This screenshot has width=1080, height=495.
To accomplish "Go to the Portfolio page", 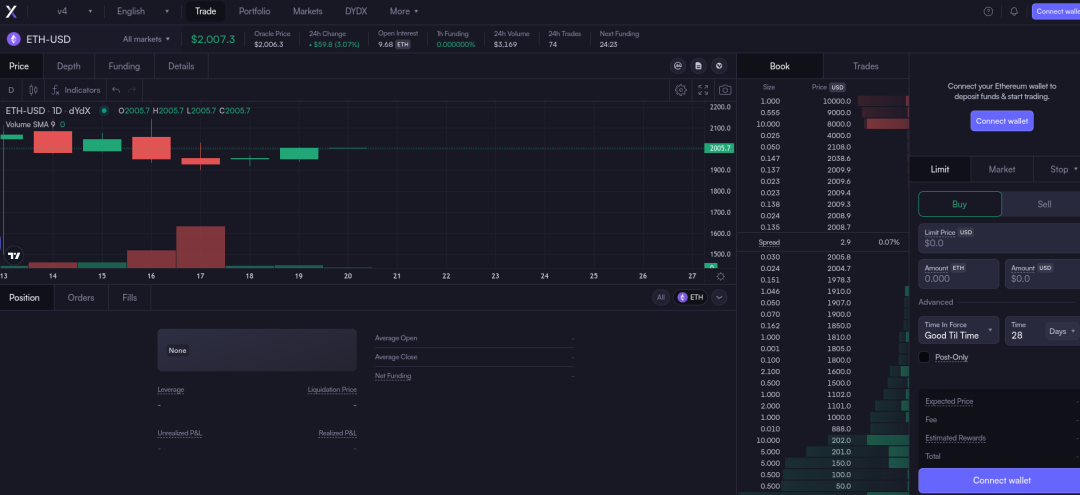I will [x=254, y=11].
